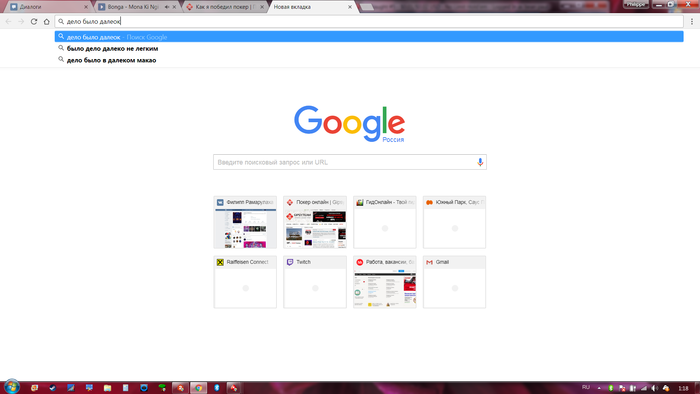Choose suggestion 'было дело далеко не легким'
The width and height of the screenshot is (700, 394).
(x=369, y=48)
